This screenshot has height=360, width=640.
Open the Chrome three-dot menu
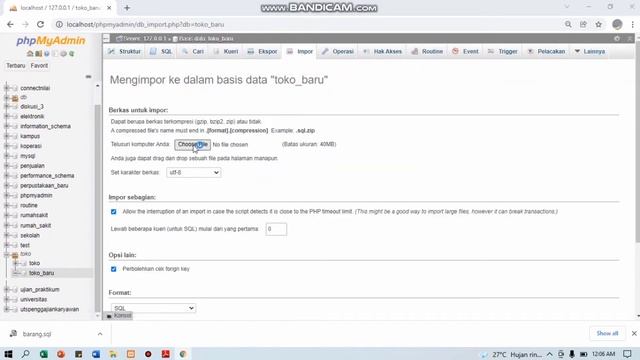click(632, 24)
